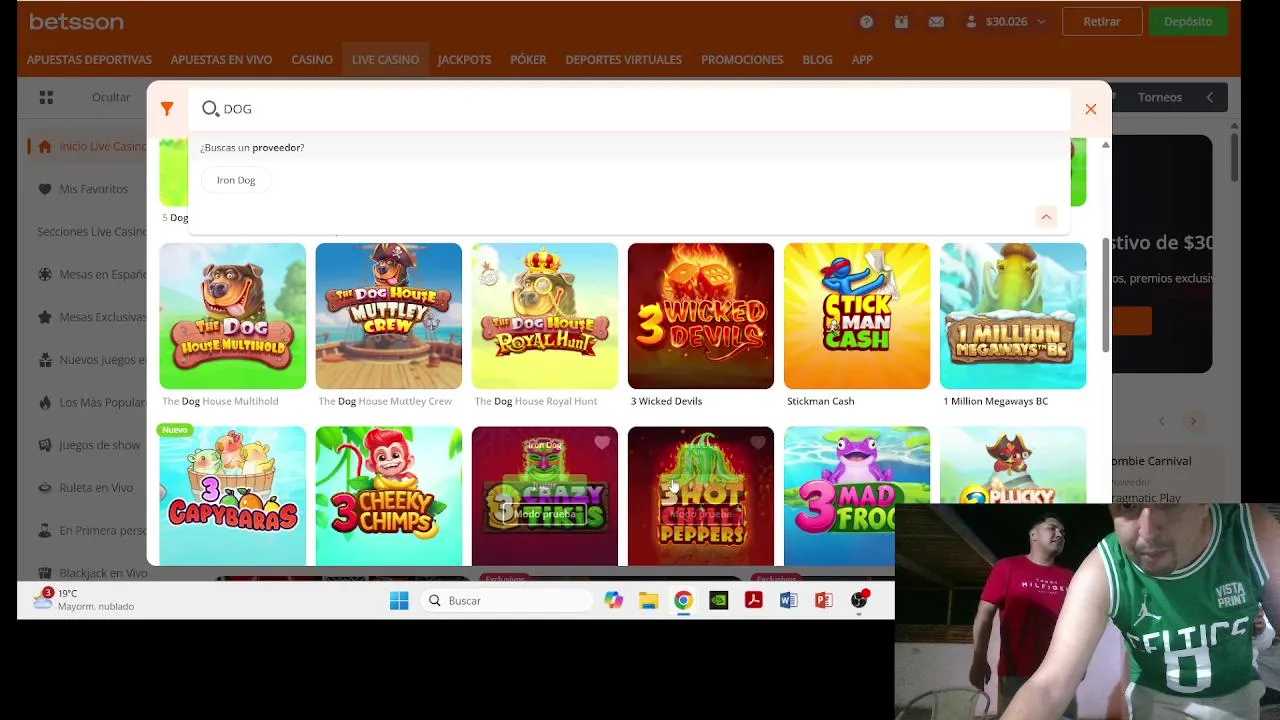Open the 3 Wicked Devils game
The image size is (1280, 720).
[x=700, y=316]
